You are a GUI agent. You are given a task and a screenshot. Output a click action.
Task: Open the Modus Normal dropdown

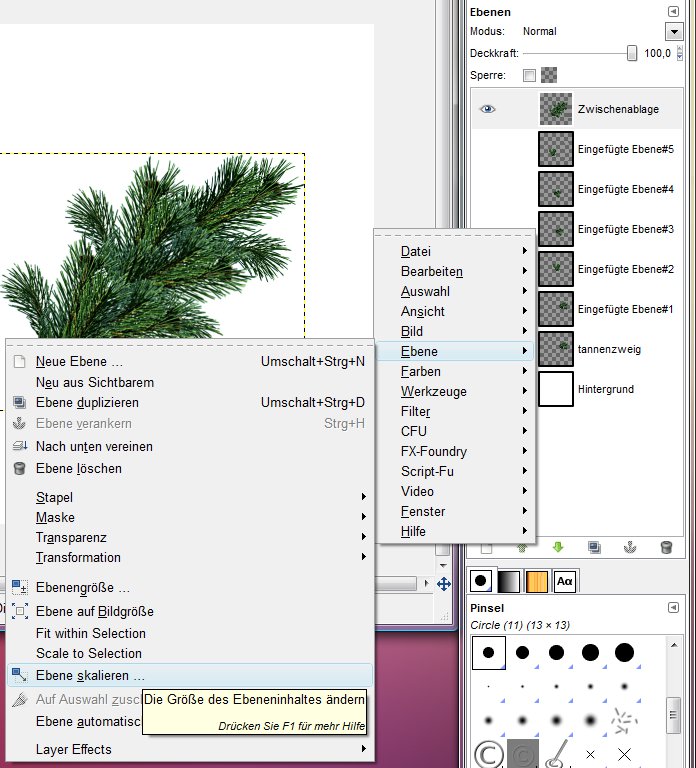pyautogui.click(x=674, y=32)
